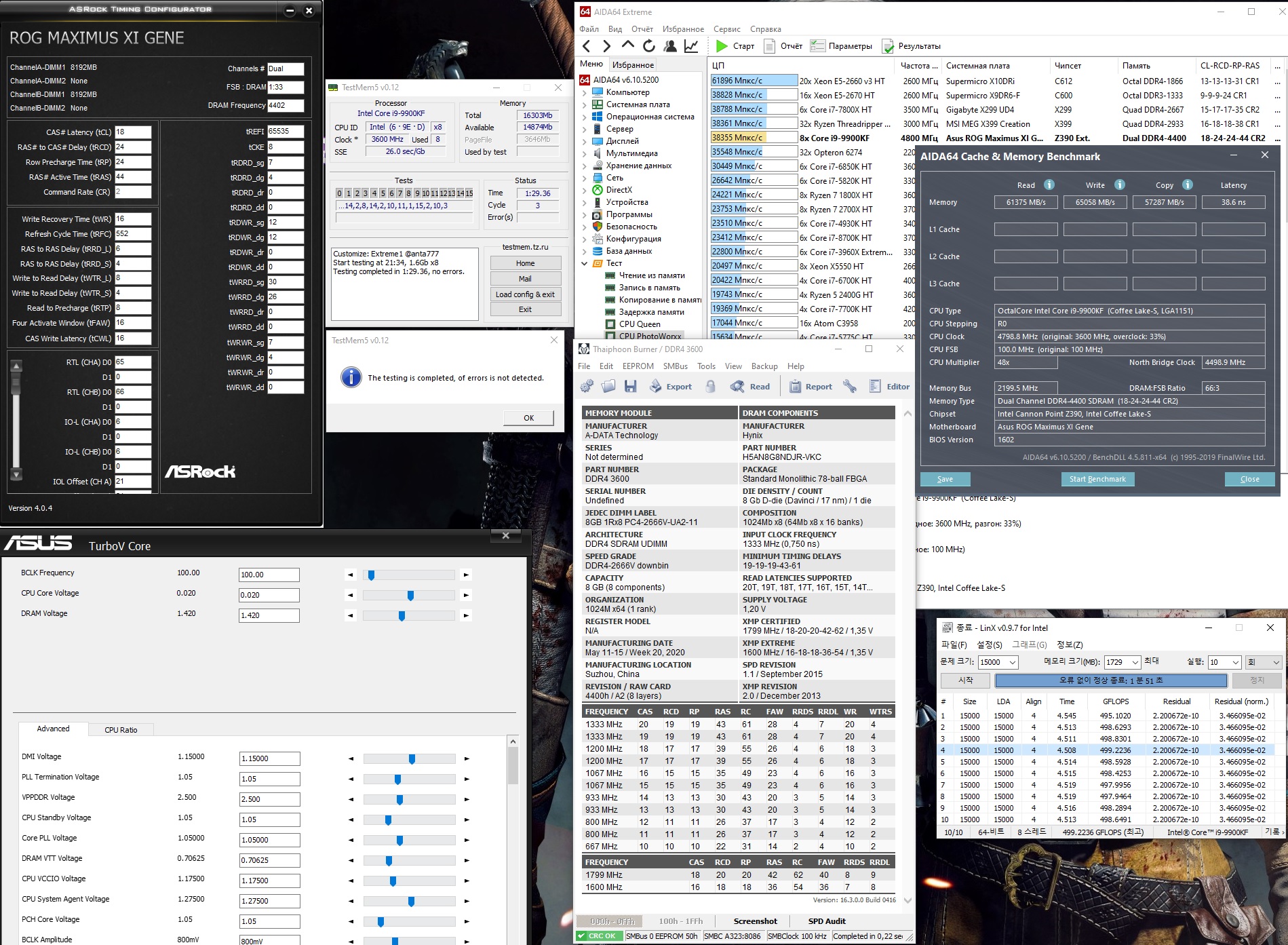This screenshot has height=945, width=1288.
Task: Open Результаты results icon in AIDA64 toolbar
Action: (887, 46)
